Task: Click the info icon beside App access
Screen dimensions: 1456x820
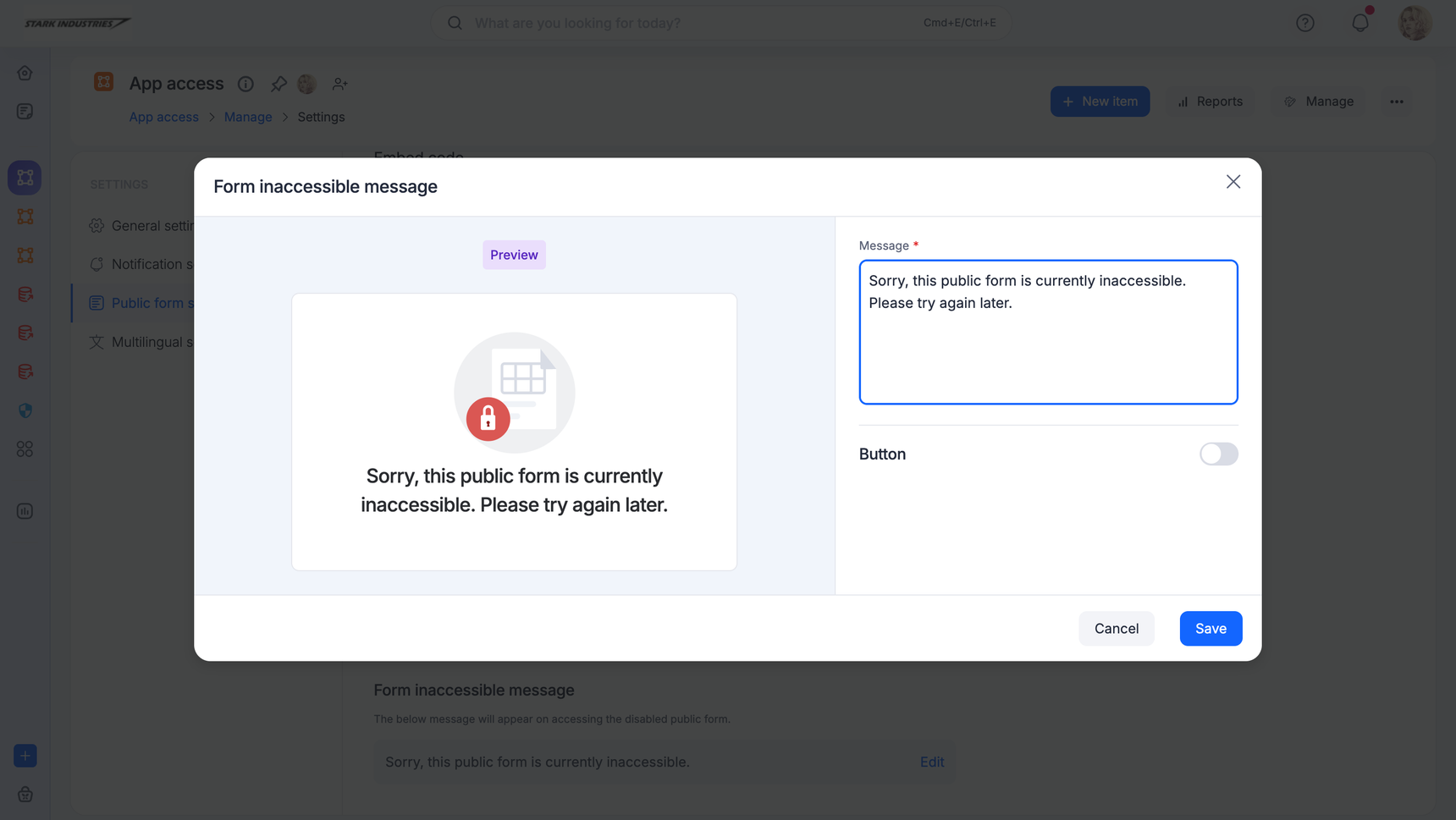Action: [x=245, y=84]
